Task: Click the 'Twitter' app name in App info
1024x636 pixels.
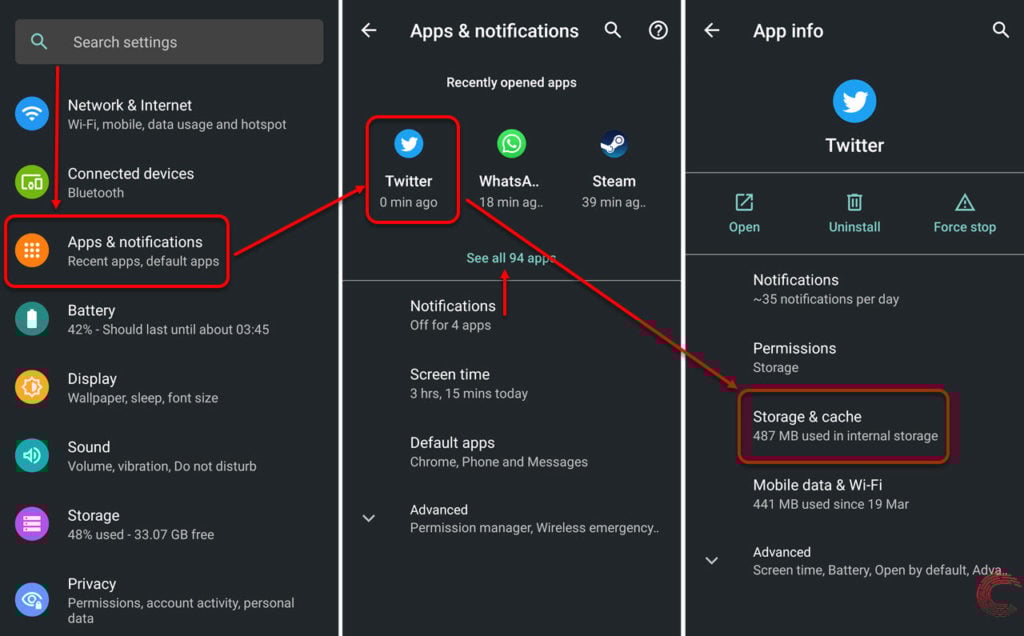Action: 854,145
